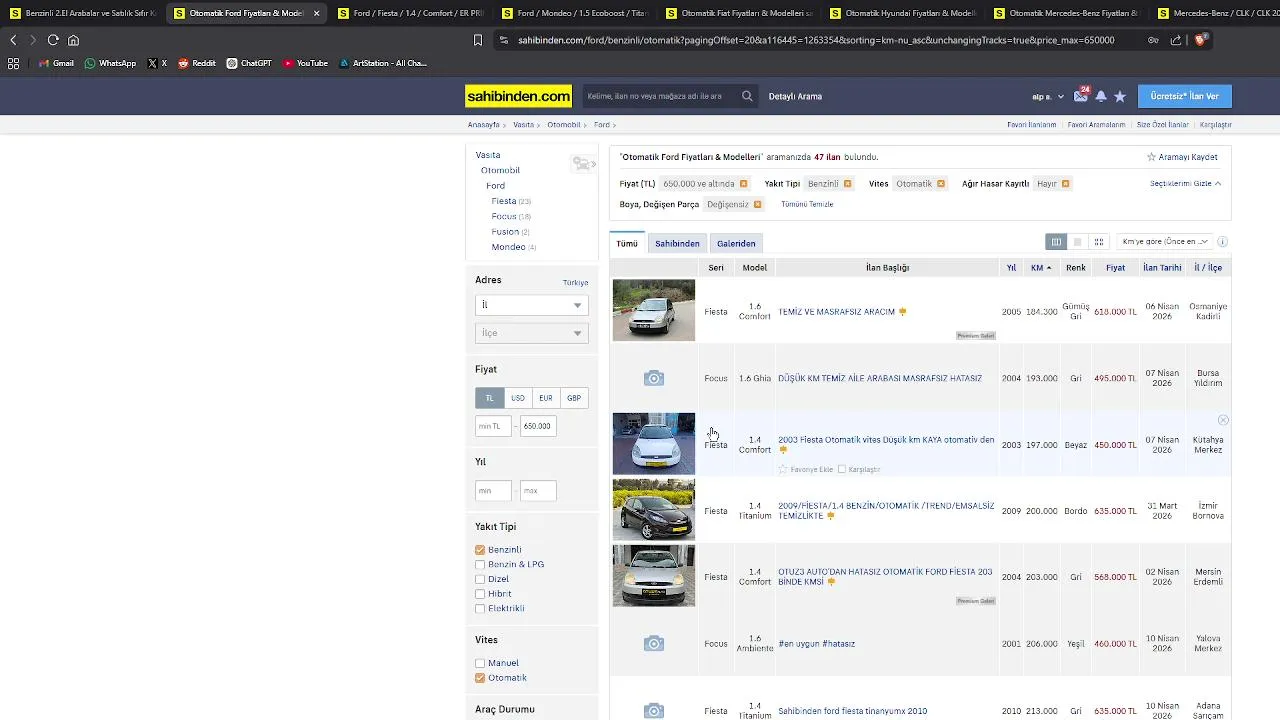Screen dimensions: 1280x720
Task: Close the Otomatik Ford Fiyatları tab
Action: pyautogui.click(x=316, y=13)
